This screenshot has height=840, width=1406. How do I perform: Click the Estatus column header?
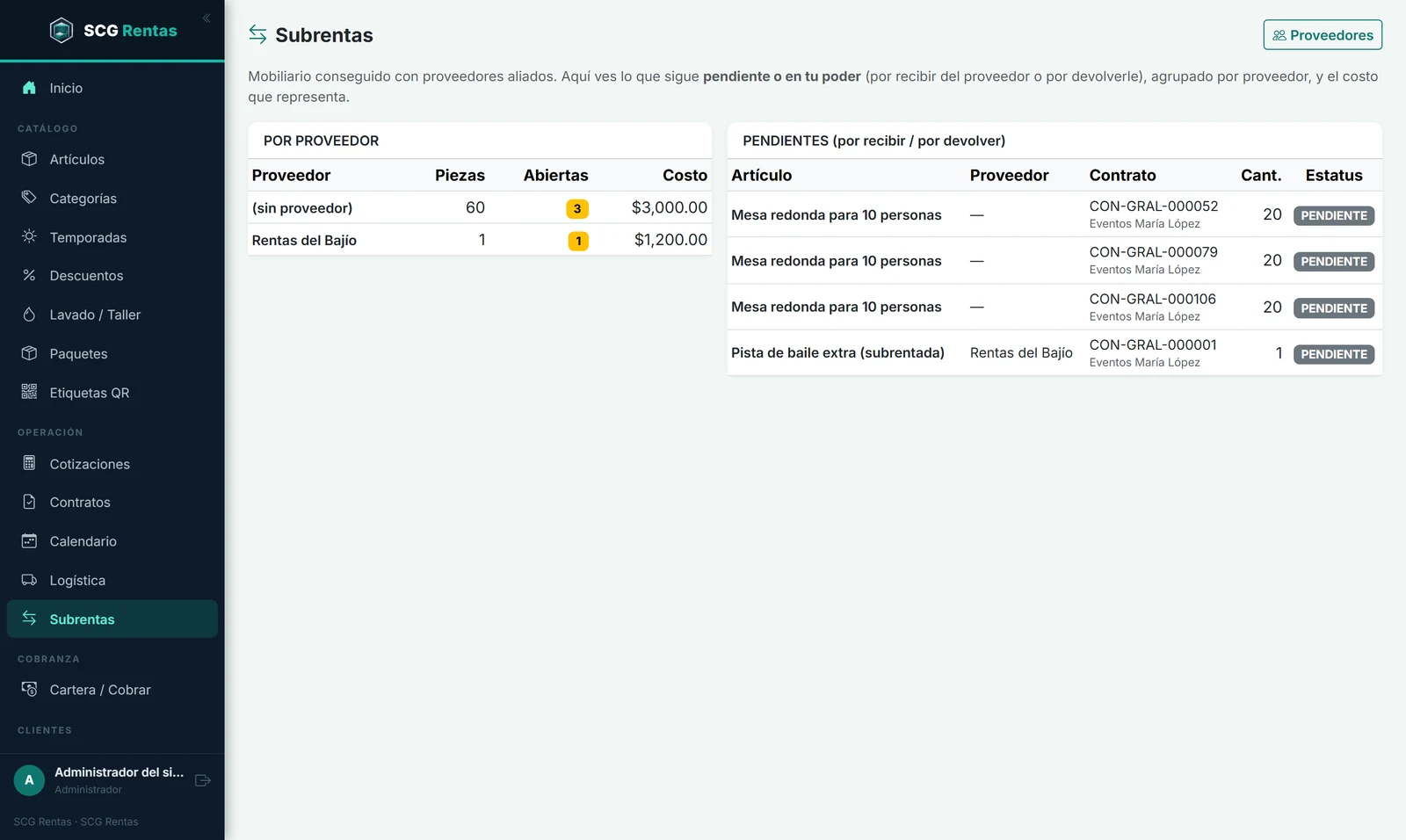click(1334, 176)
